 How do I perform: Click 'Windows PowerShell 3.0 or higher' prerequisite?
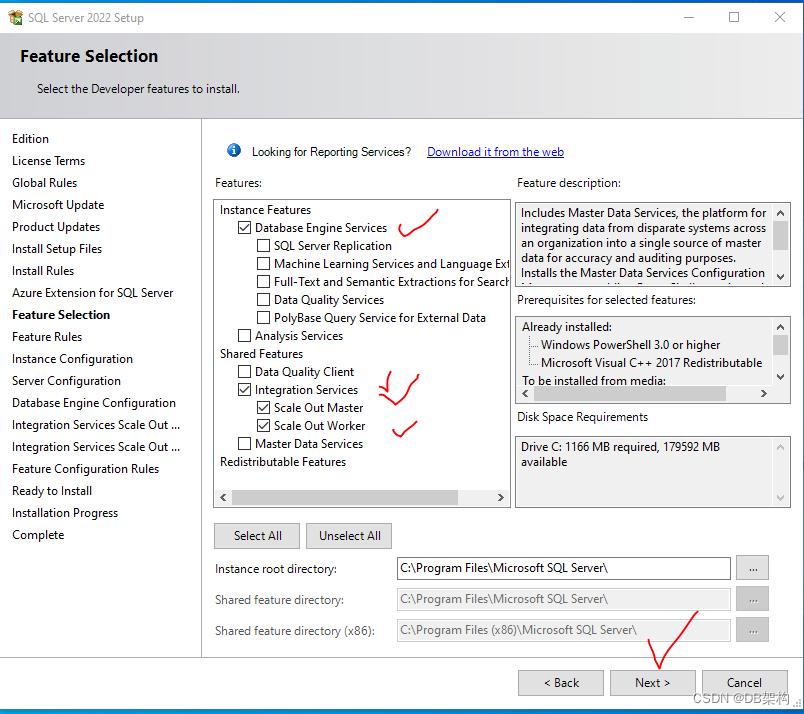[631, 345]
